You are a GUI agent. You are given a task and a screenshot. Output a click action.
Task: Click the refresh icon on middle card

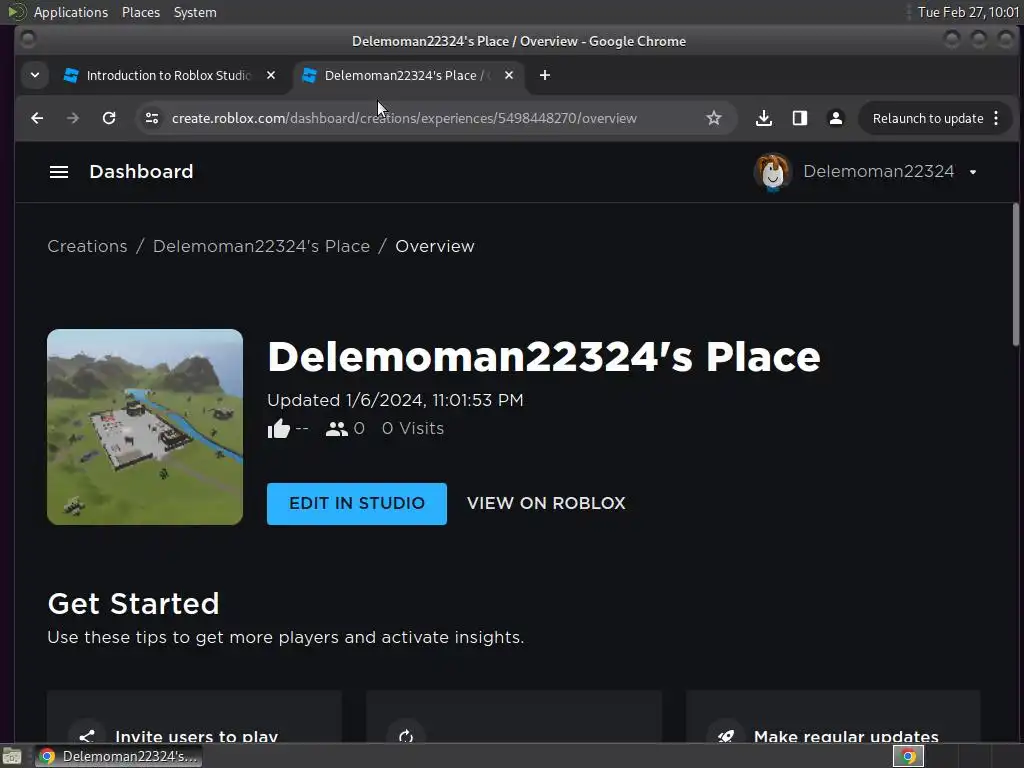(406, 736)
